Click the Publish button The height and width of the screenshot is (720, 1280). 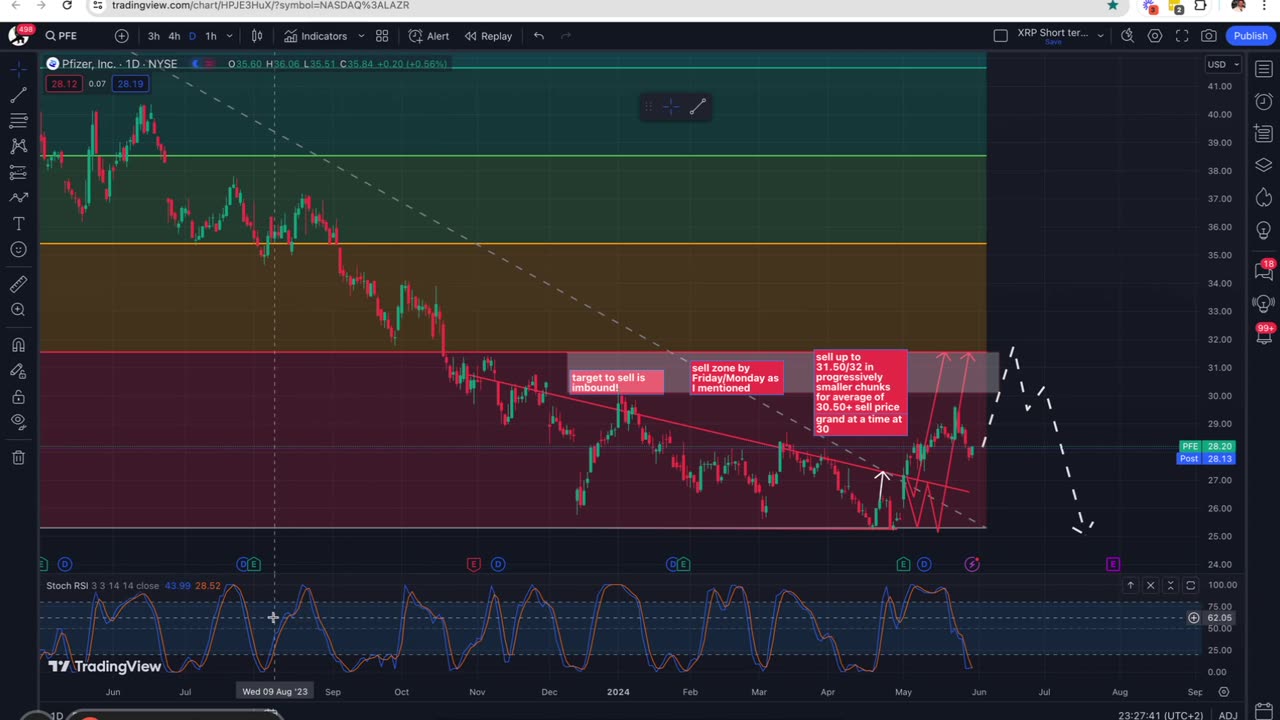pos(1250,36)
